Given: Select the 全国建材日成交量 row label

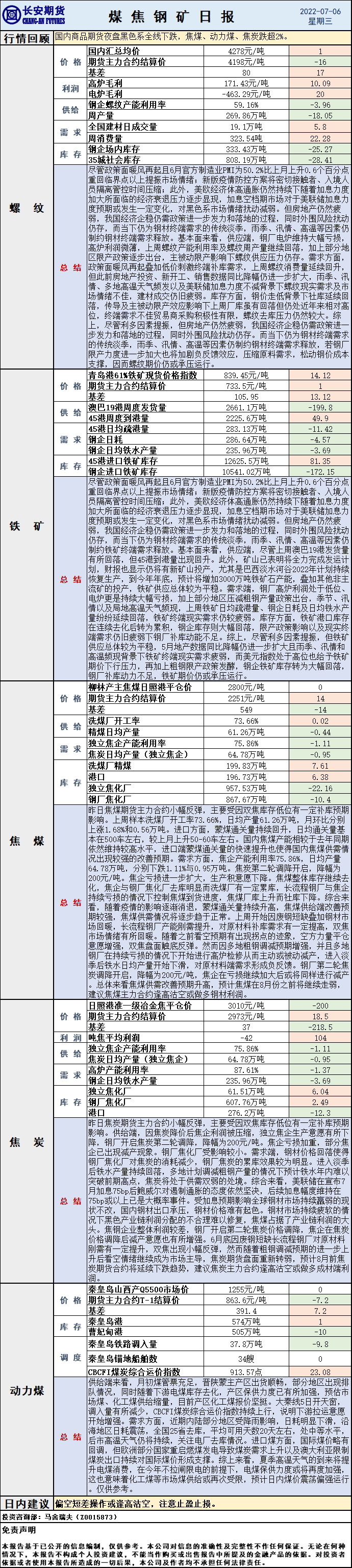Looking at the screenshot, I should [x=123, y=127].
